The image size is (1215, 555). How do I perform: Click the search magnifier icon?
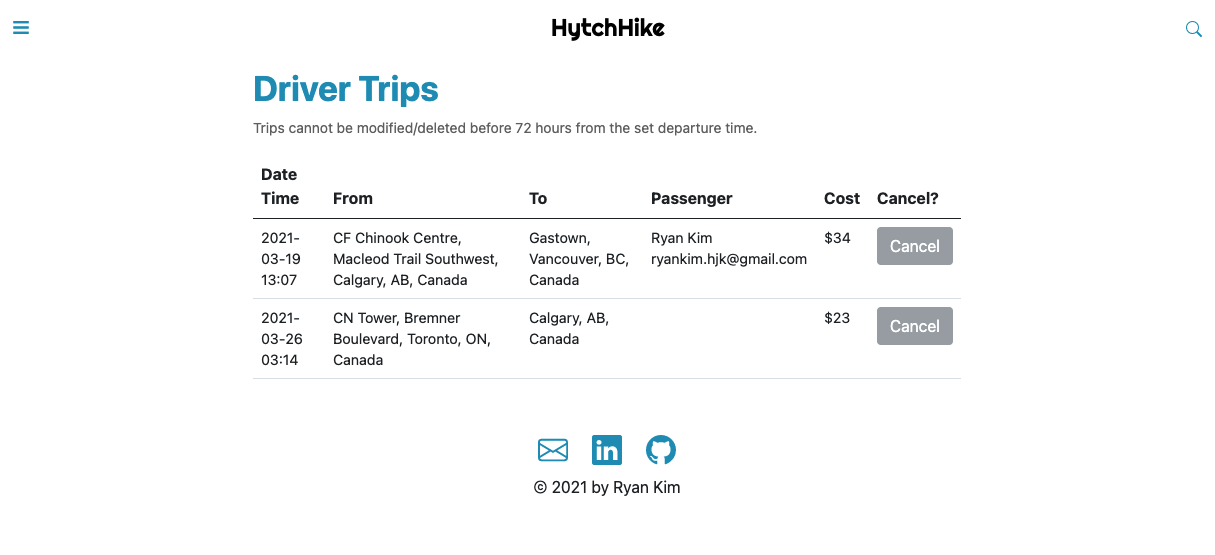coord(1193,29)
